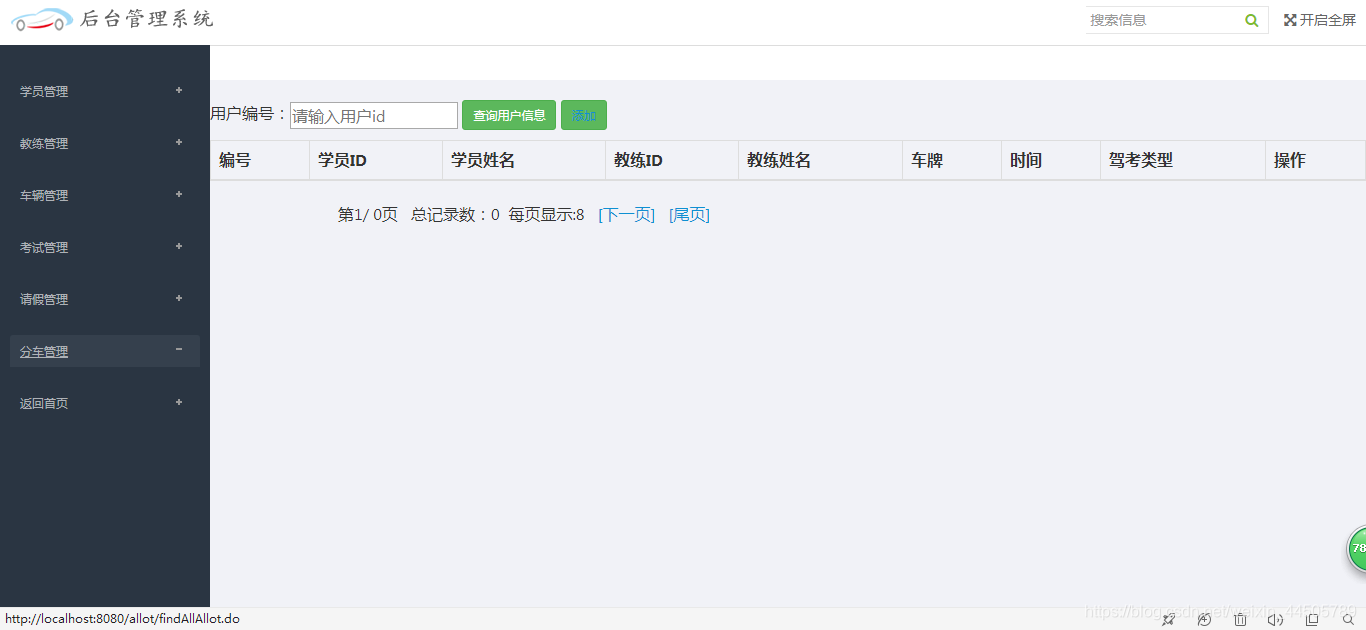Click the 第1/ 0页 page indicator
The width and height of the screenshot is (1366, 630).
point(368,215)
